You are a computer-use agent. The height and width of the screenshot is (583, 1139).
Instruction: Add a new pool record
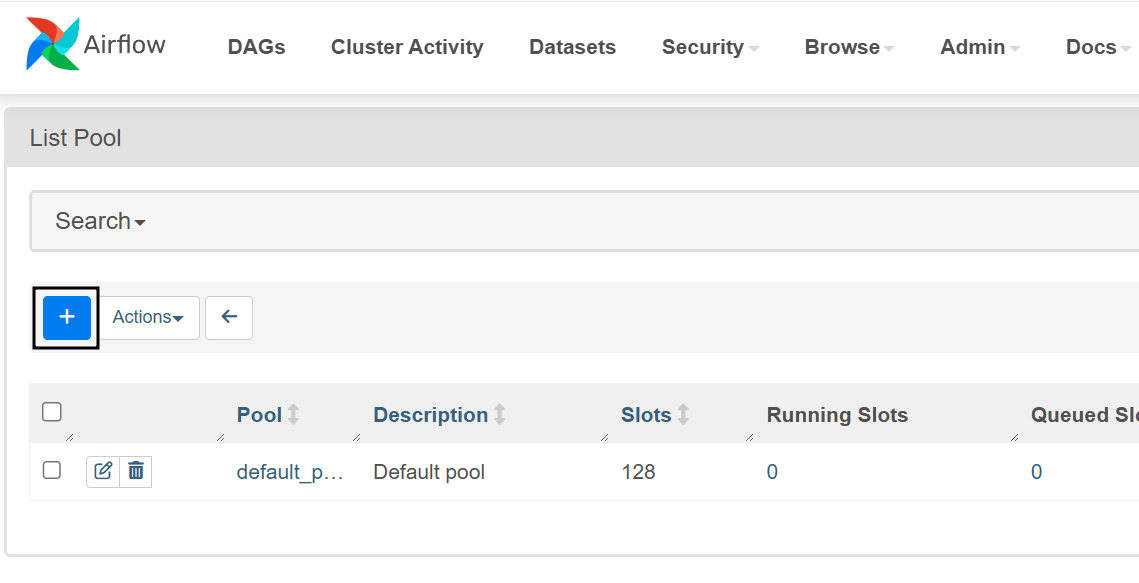67,317
